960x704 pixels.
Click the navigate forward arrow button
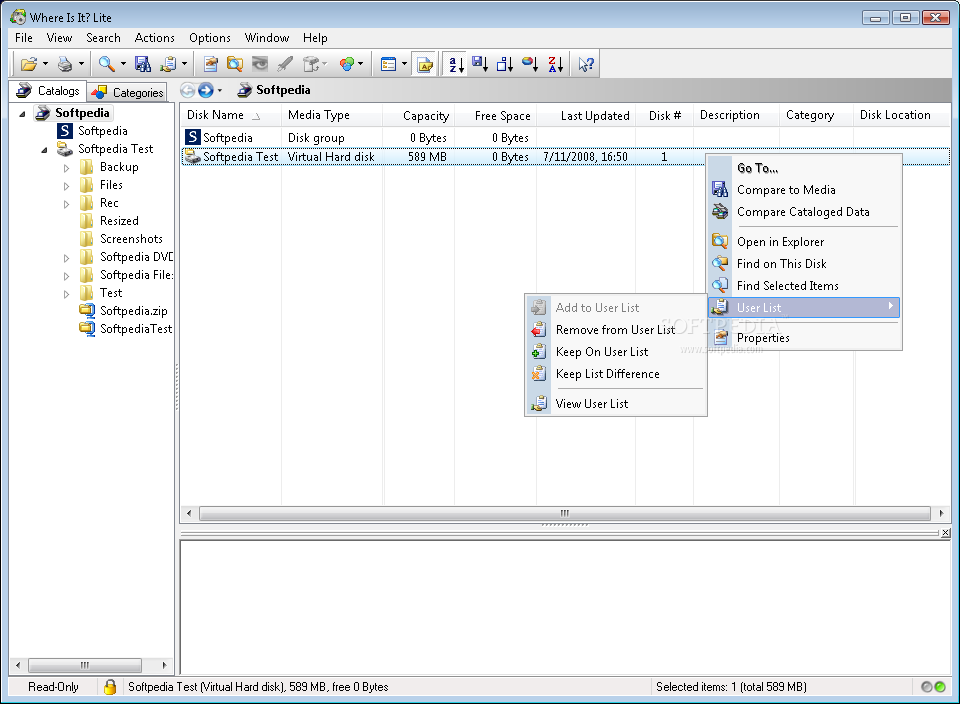(x=206, y=91)
